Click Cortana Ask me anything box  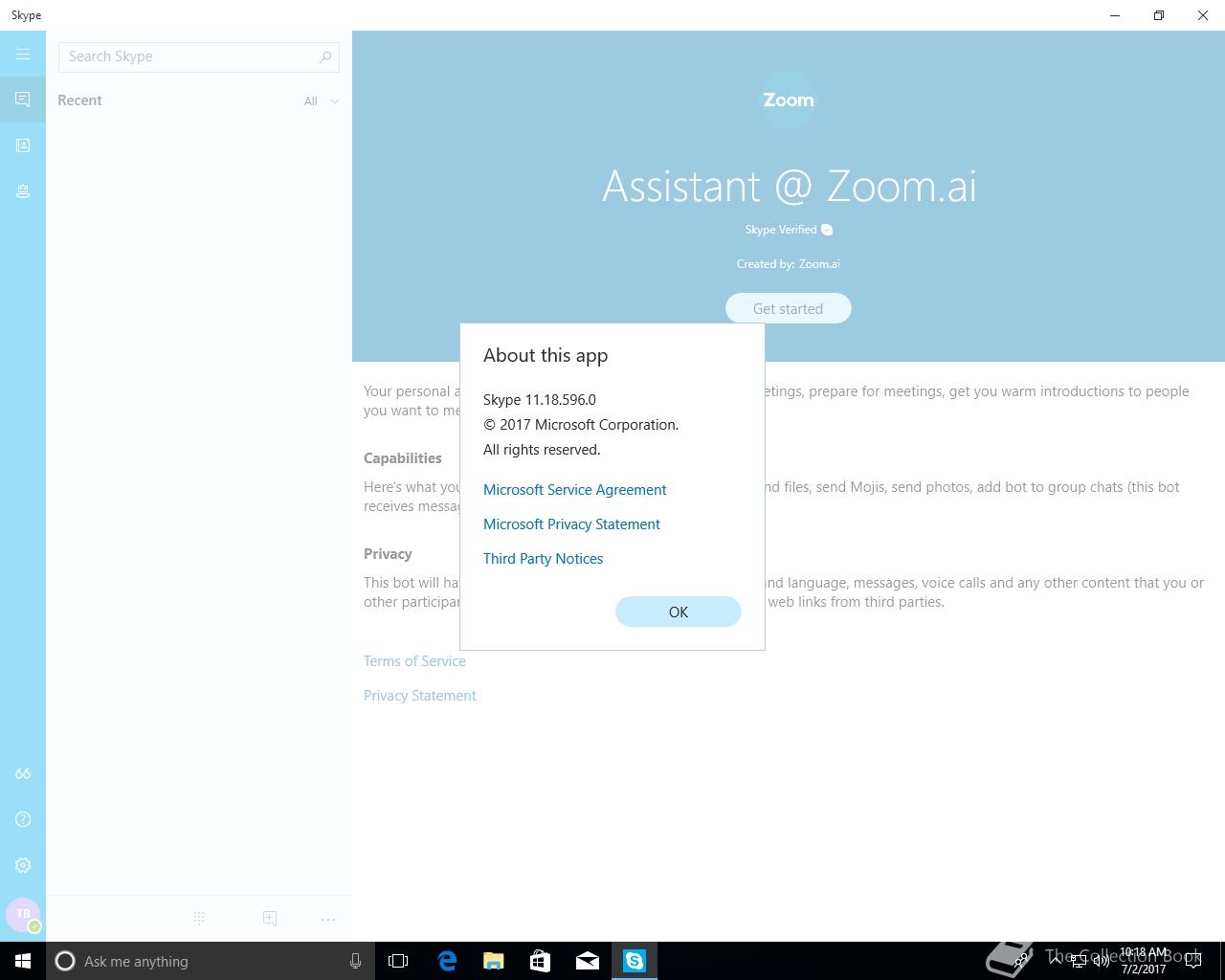pyautogui.click(x=209, y=961)
